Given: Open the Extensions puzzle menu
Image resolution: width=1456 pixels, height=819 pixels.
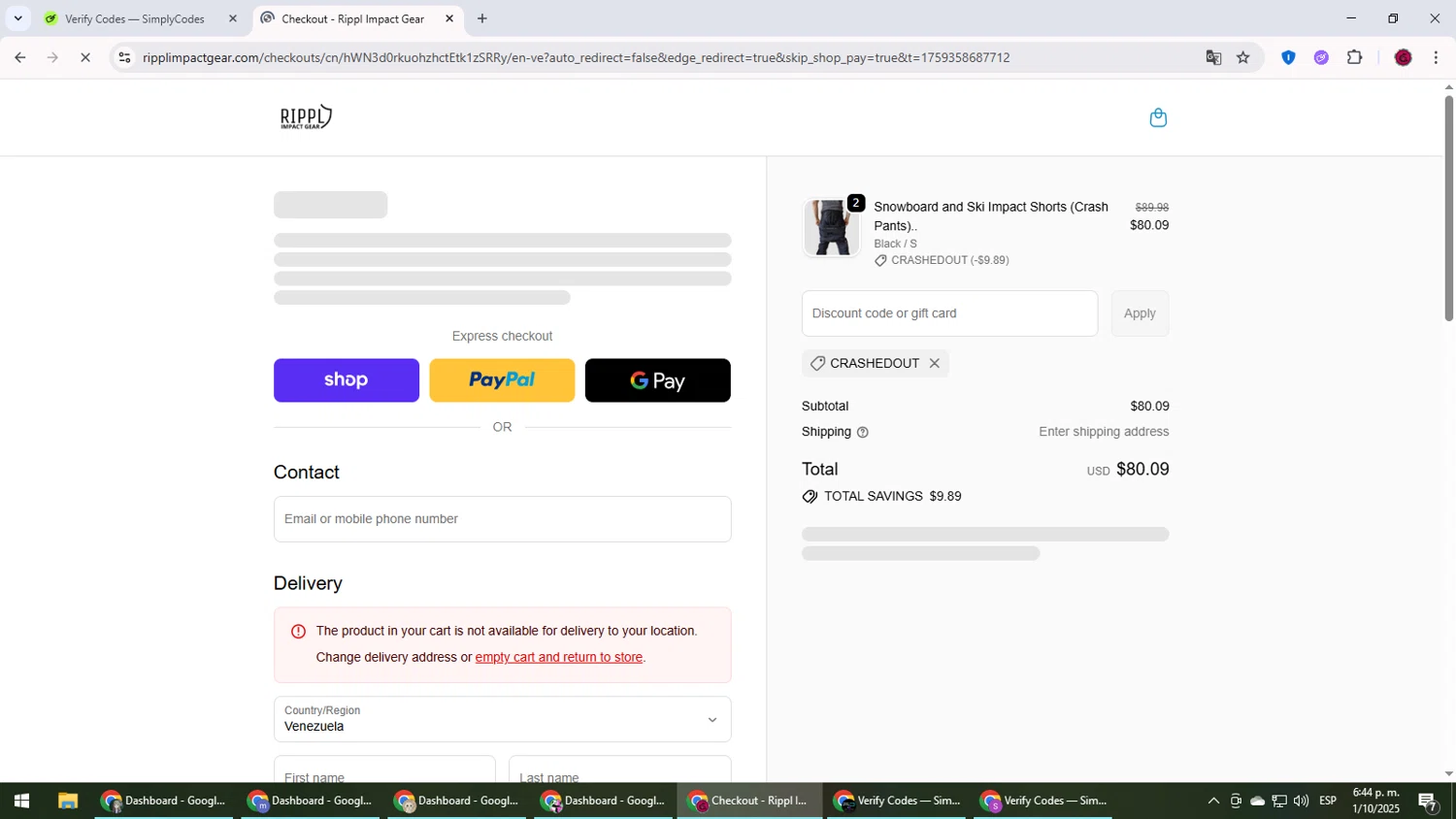Looking at the screenshot, I should point(1355,58).
